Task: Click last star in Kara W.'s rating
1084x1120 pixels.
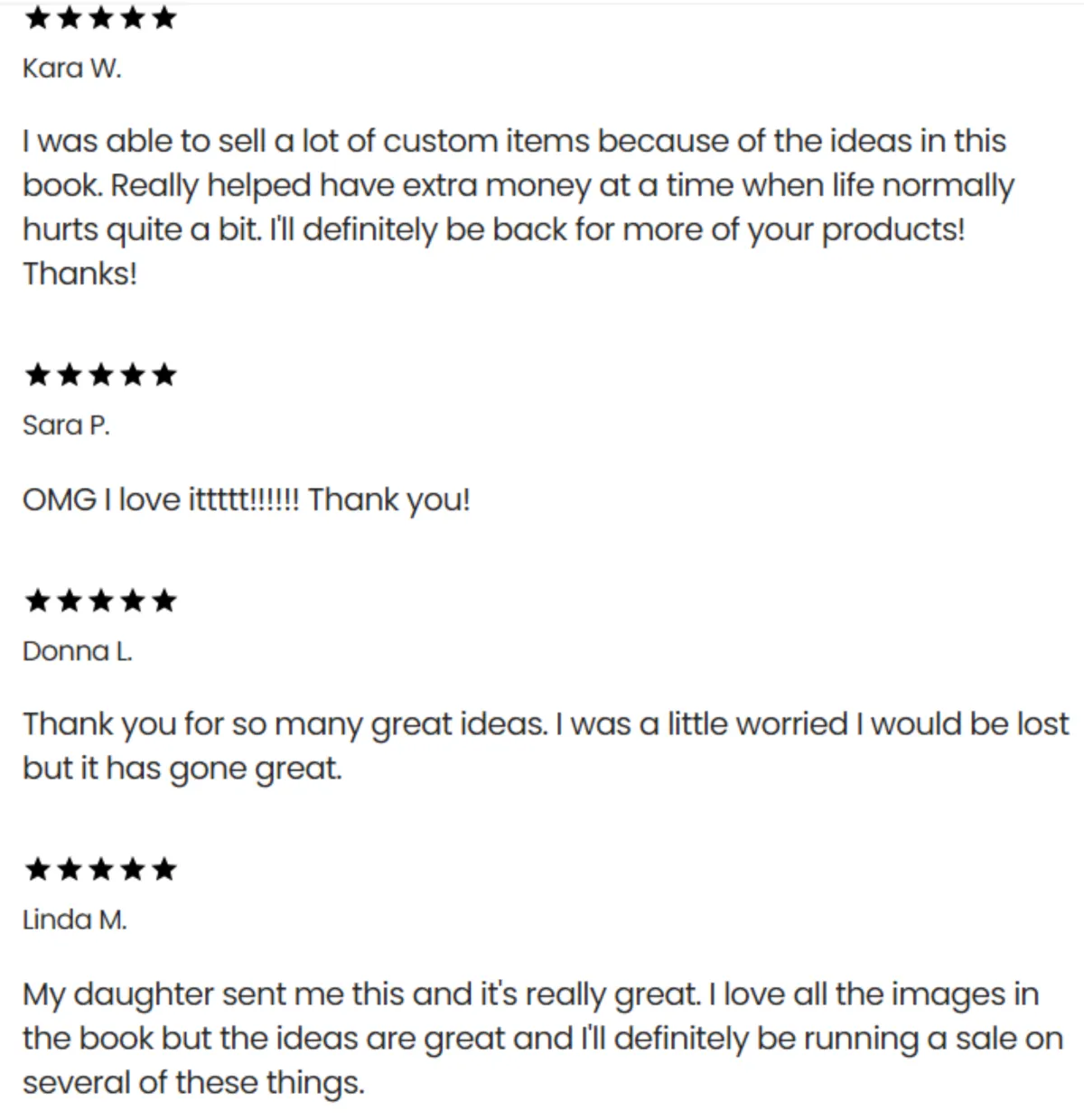Action: coord(164,19)
